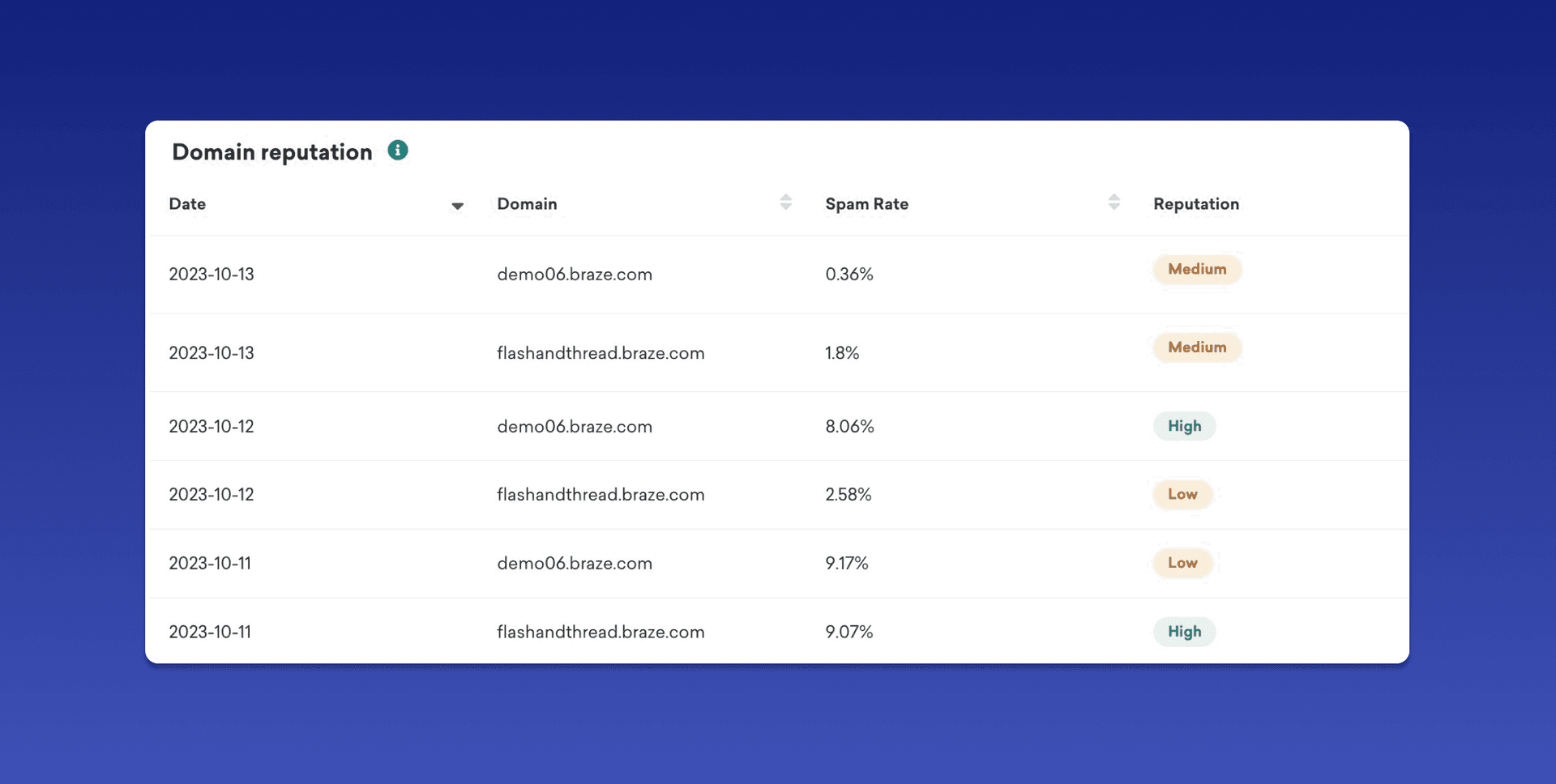Sort table by the Date arrow
The image size is (1556, 784).
[x=457, y=206]
